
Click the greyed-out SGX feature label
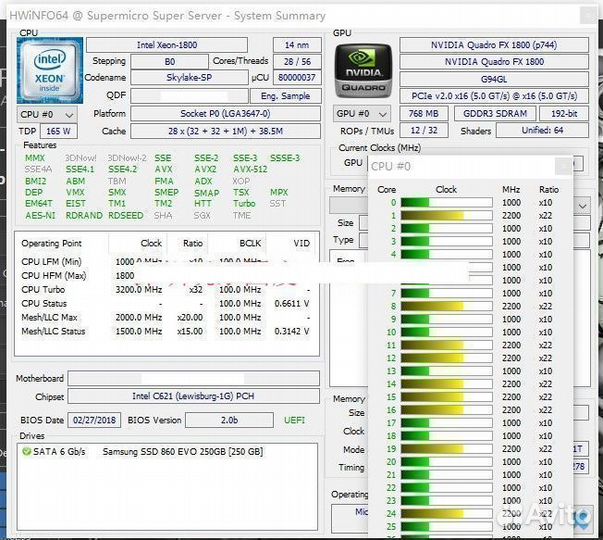pos(202,215)
